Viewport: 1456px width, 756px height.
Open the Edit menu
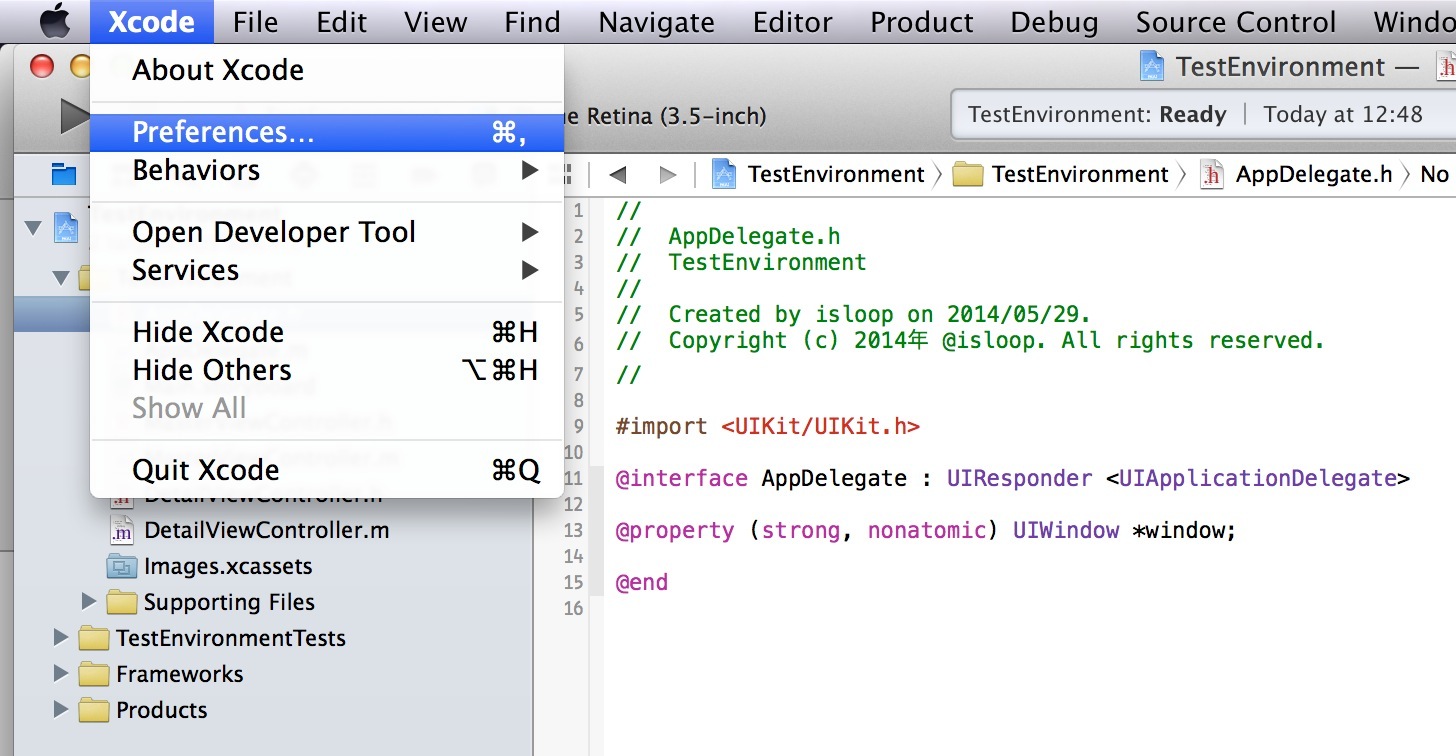coord(341,22)
